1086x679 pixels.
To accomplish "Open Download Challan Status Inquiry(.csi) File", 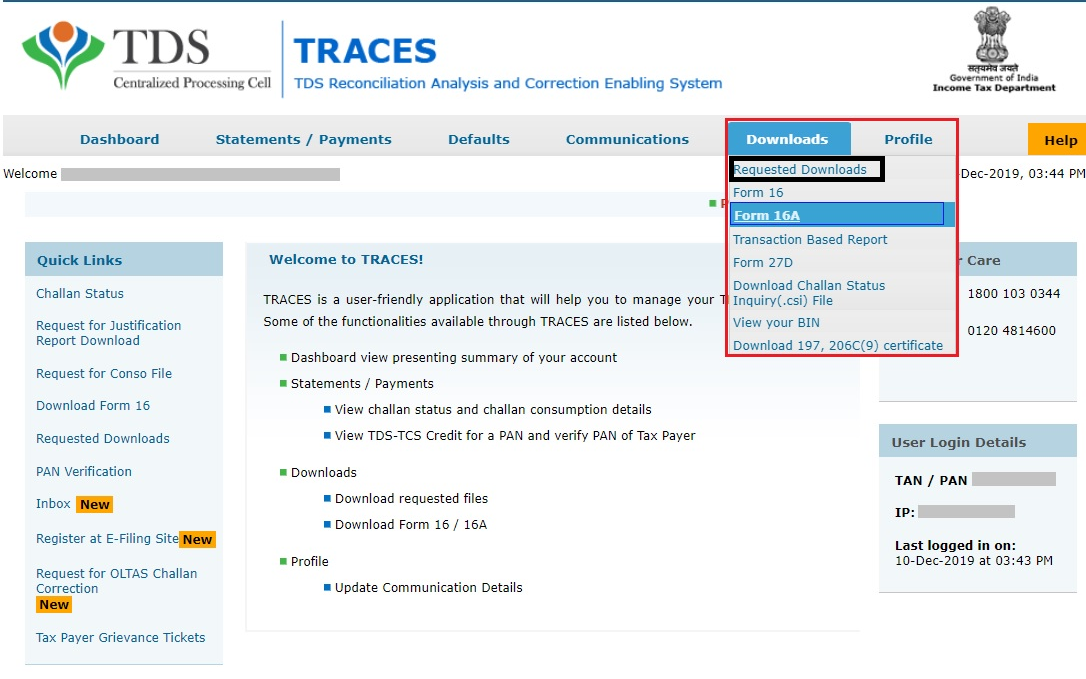I will (808, 291).
